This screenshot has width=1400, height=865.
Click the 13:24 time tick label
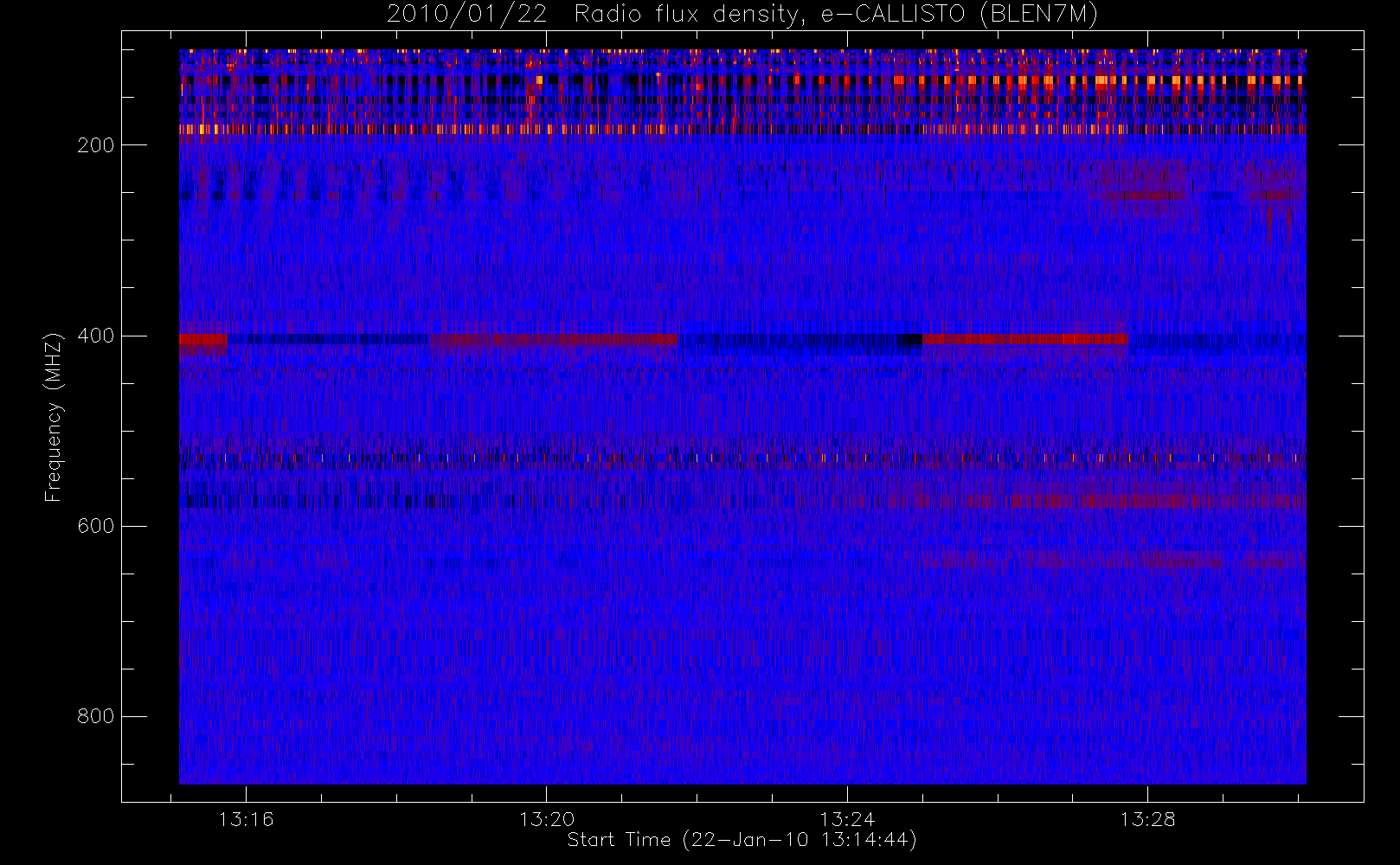pos(847,819)
